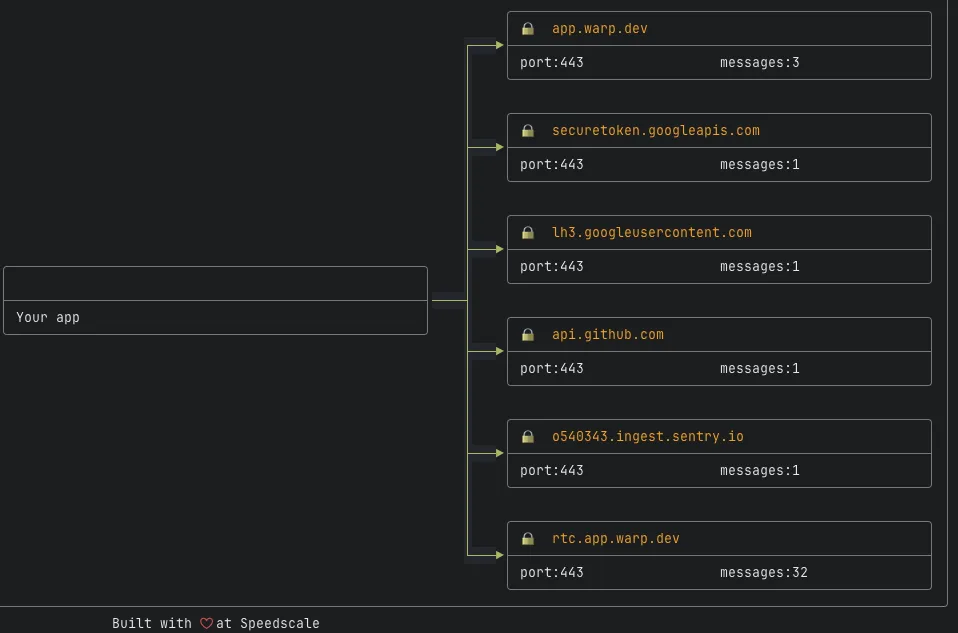Screen dimensions: 958x633
Task: Click the lock icon for securetoken.googleapis.com
Action: (527, 130)
